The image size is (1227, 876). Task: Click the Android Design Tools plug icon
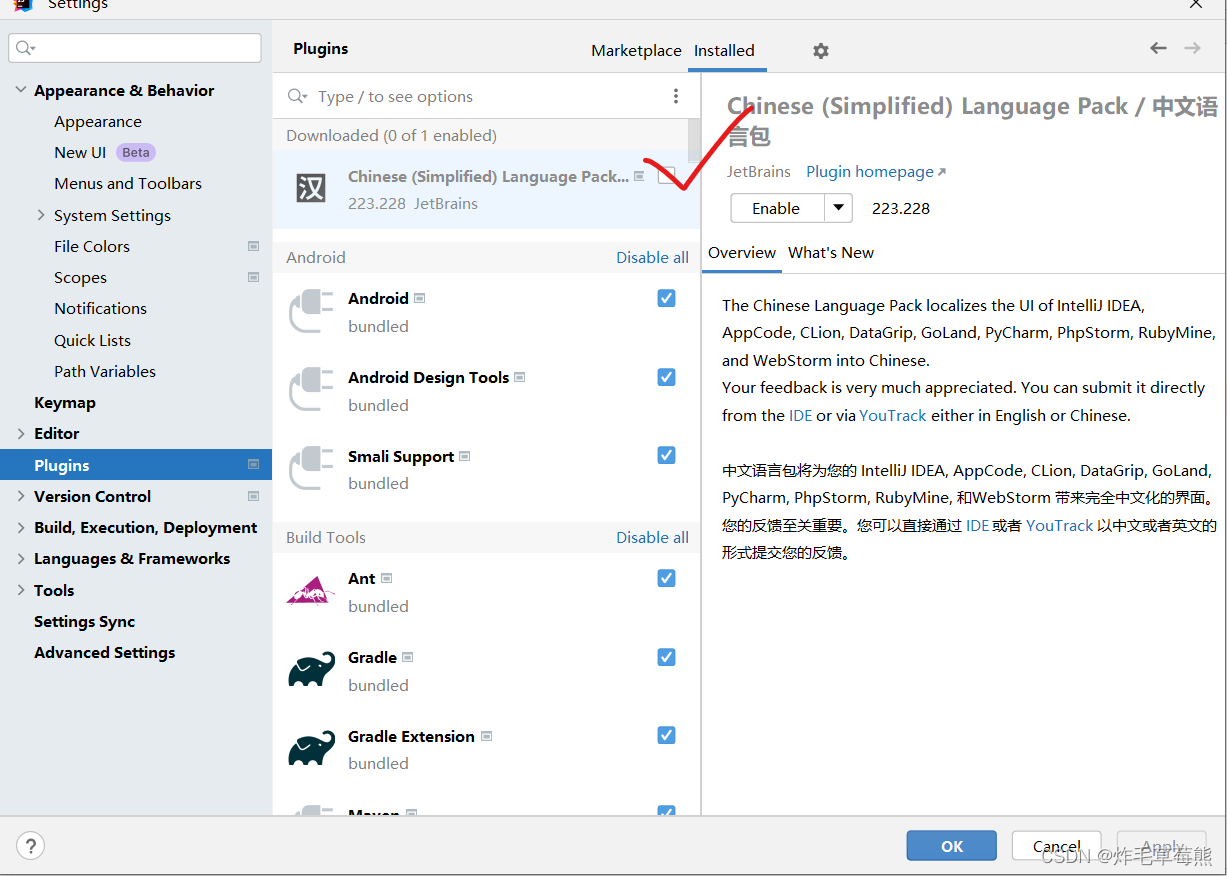[311, 390]
